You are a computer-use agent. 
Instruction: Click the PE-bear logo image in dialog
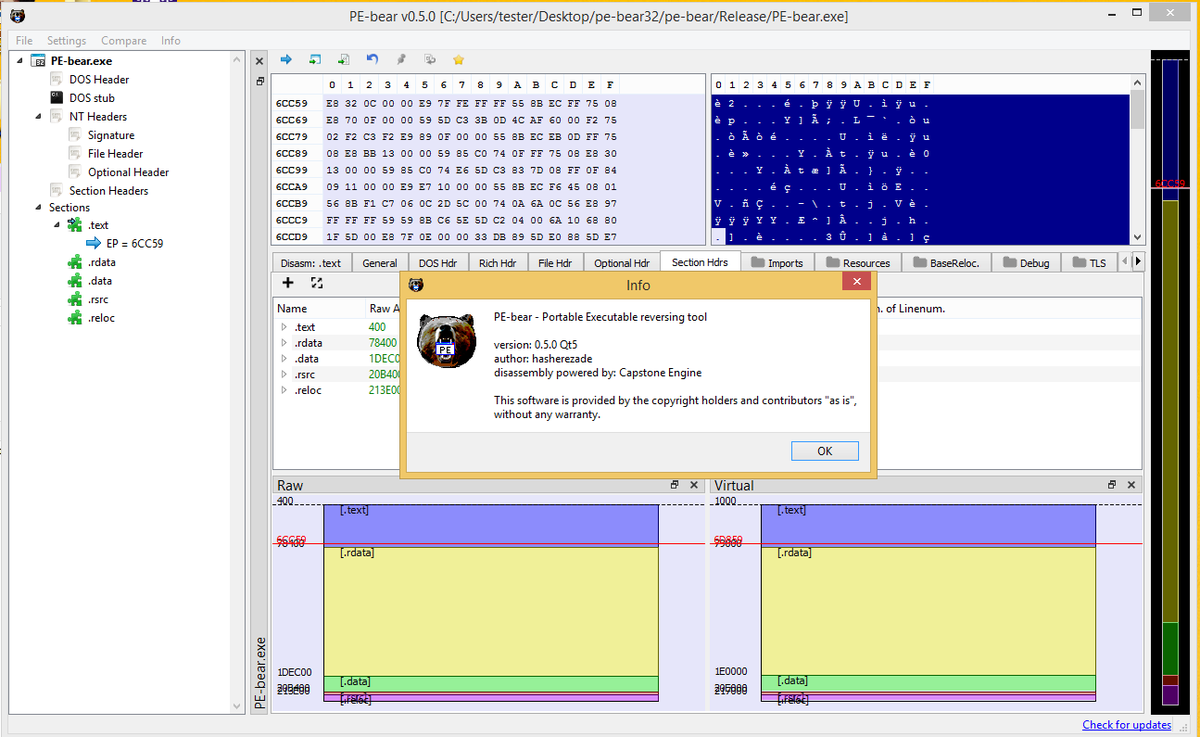click(445, 340)
